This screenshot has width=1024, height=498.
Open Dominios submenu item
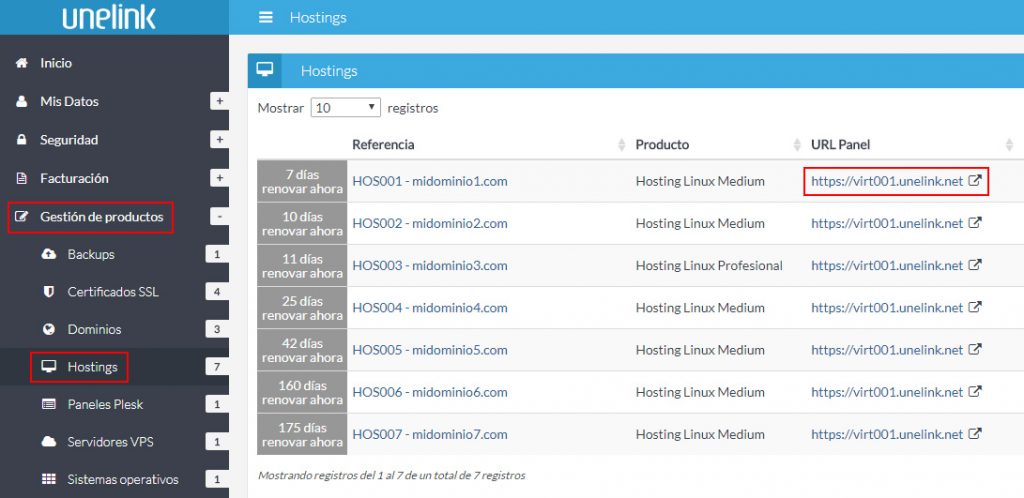(x=94, y=330)
